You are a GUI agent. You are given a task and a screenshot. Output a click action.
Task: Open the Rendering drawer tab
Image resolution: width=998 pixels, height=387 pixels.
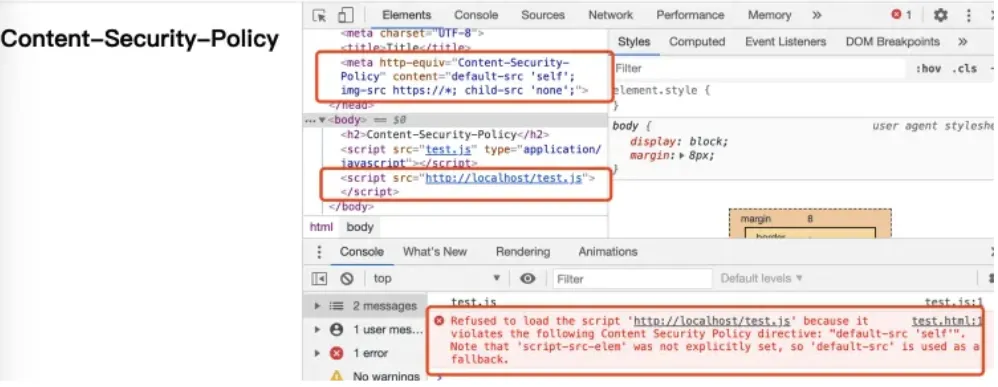coord(523,252)
